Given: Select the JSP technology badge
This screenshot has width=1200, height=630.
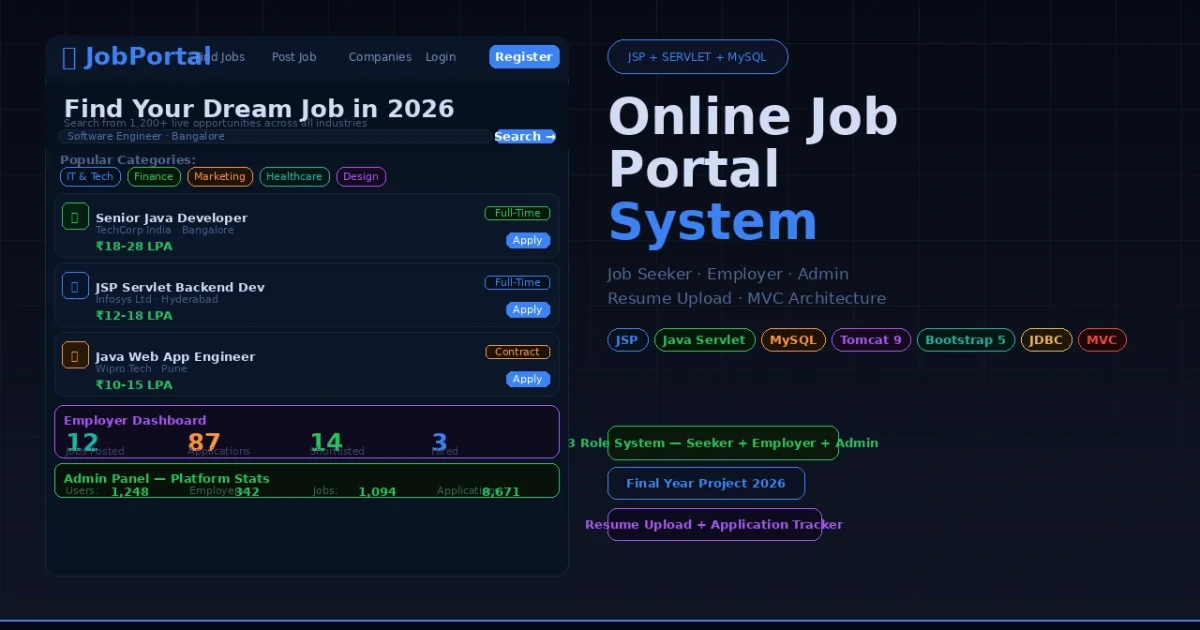Looking at the screenshot, I should click(627, 339).
